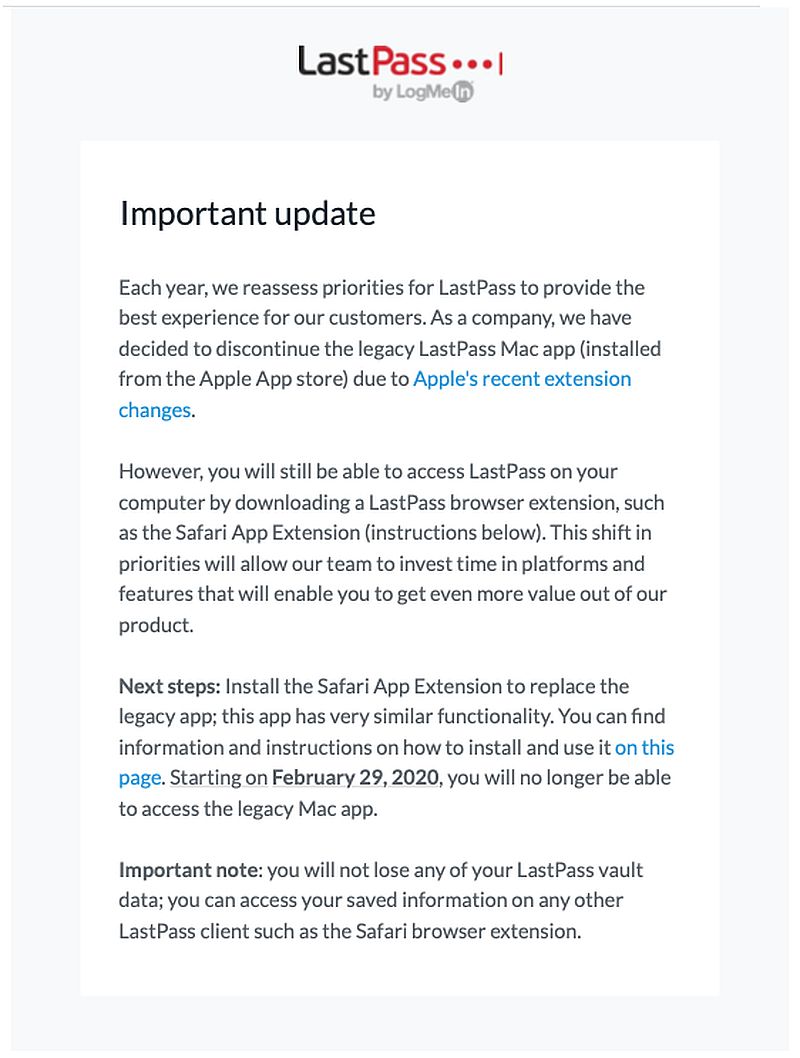800x1058 pixels.
Task: Click the 'Important update' heading
Action: pyautogui.click(x=248, y=214)
